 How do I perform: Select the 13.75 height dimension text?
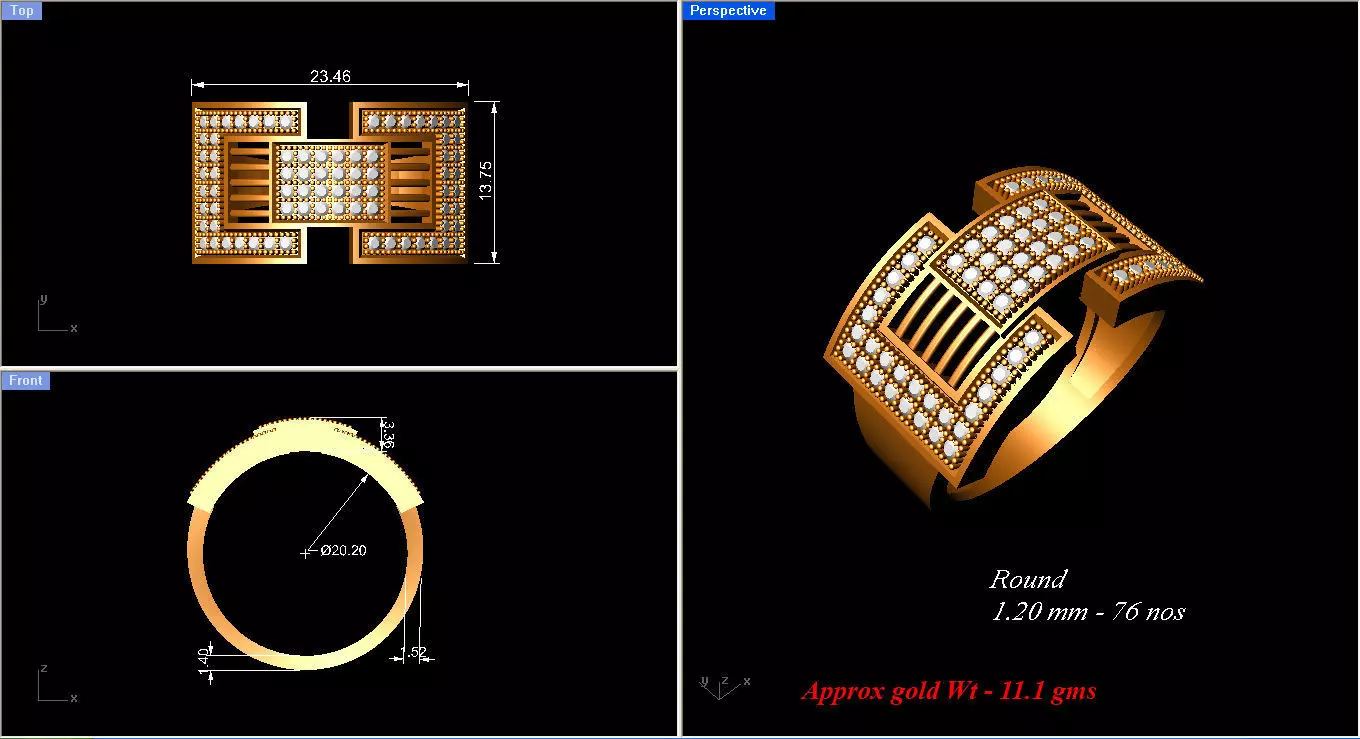[485, 181]
